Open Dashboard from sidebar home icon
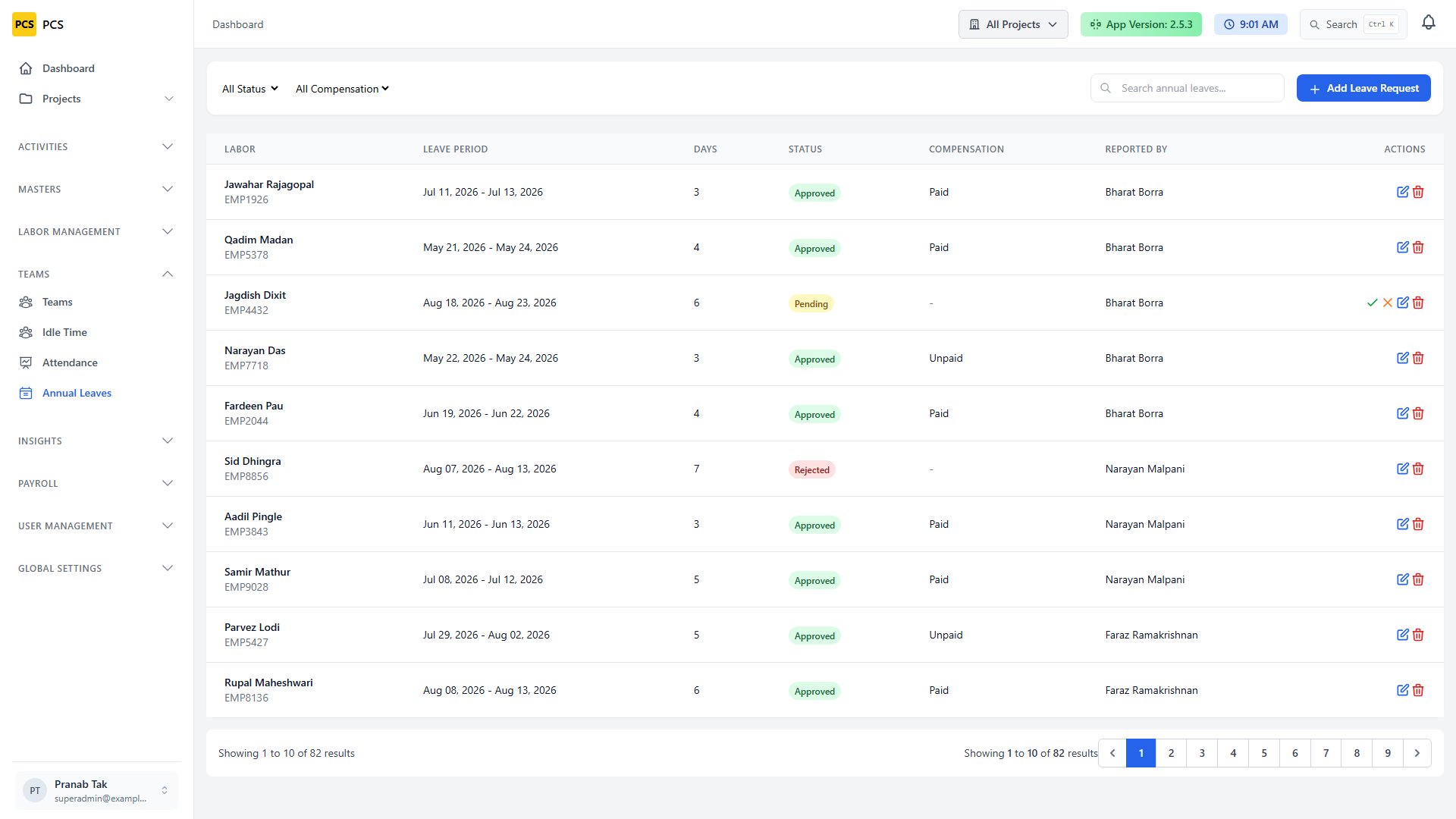The image size is (1456, 819). pos(26,68)
